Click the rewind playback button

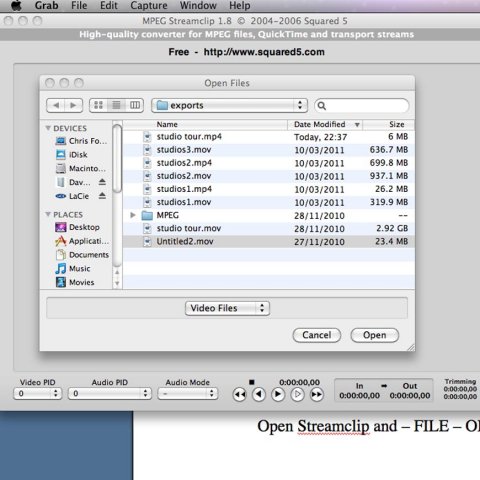(x=240, y=395)
